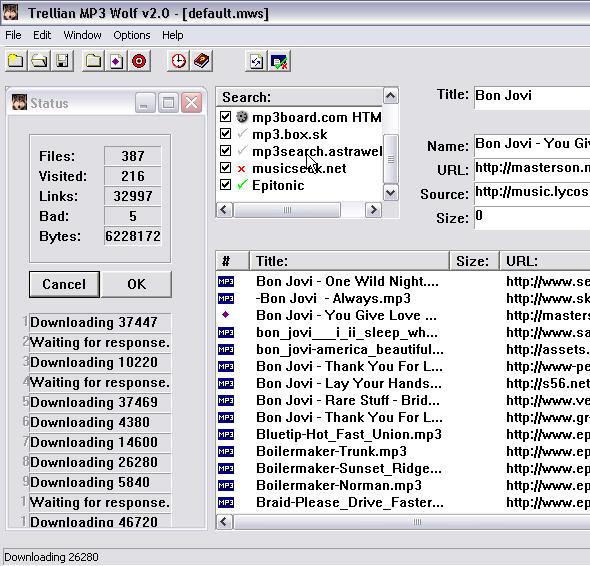
Task: Sort results by the # column header
Action: [x=232, y=261]
